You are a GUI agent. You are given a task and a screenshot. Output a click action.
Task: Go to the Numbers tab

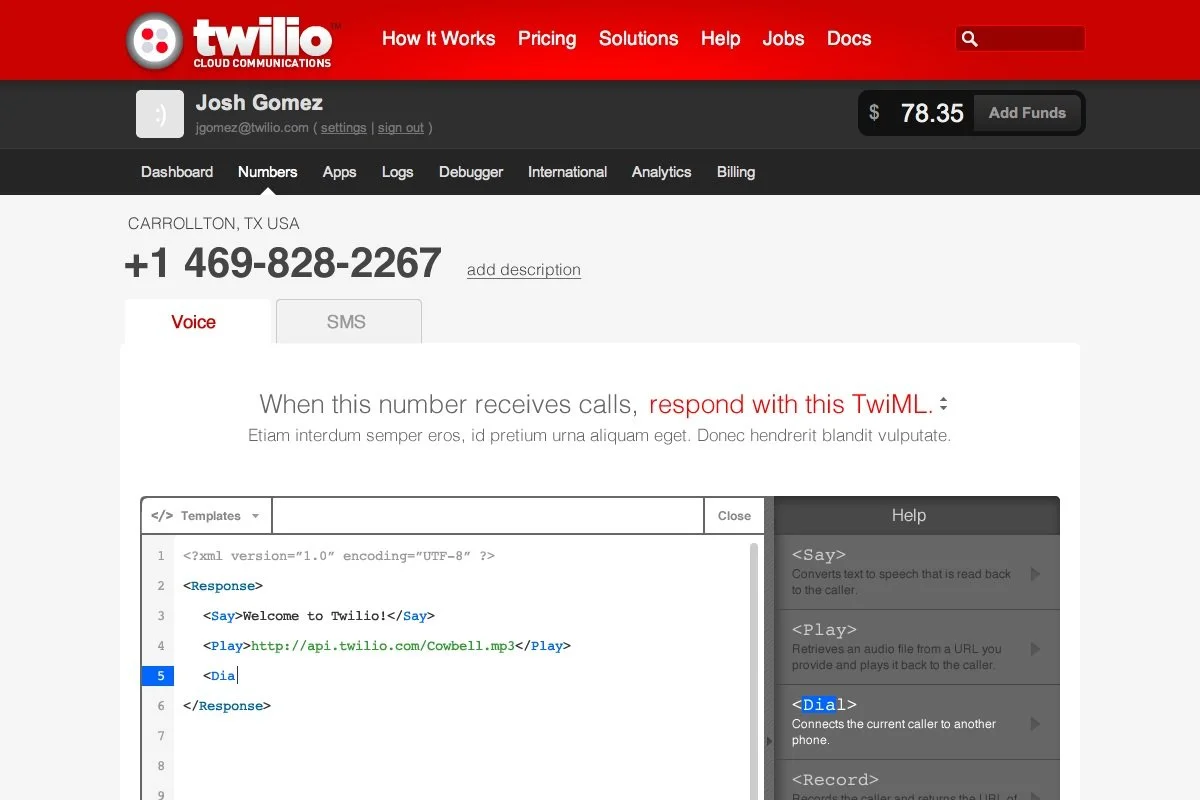[267, 172]
